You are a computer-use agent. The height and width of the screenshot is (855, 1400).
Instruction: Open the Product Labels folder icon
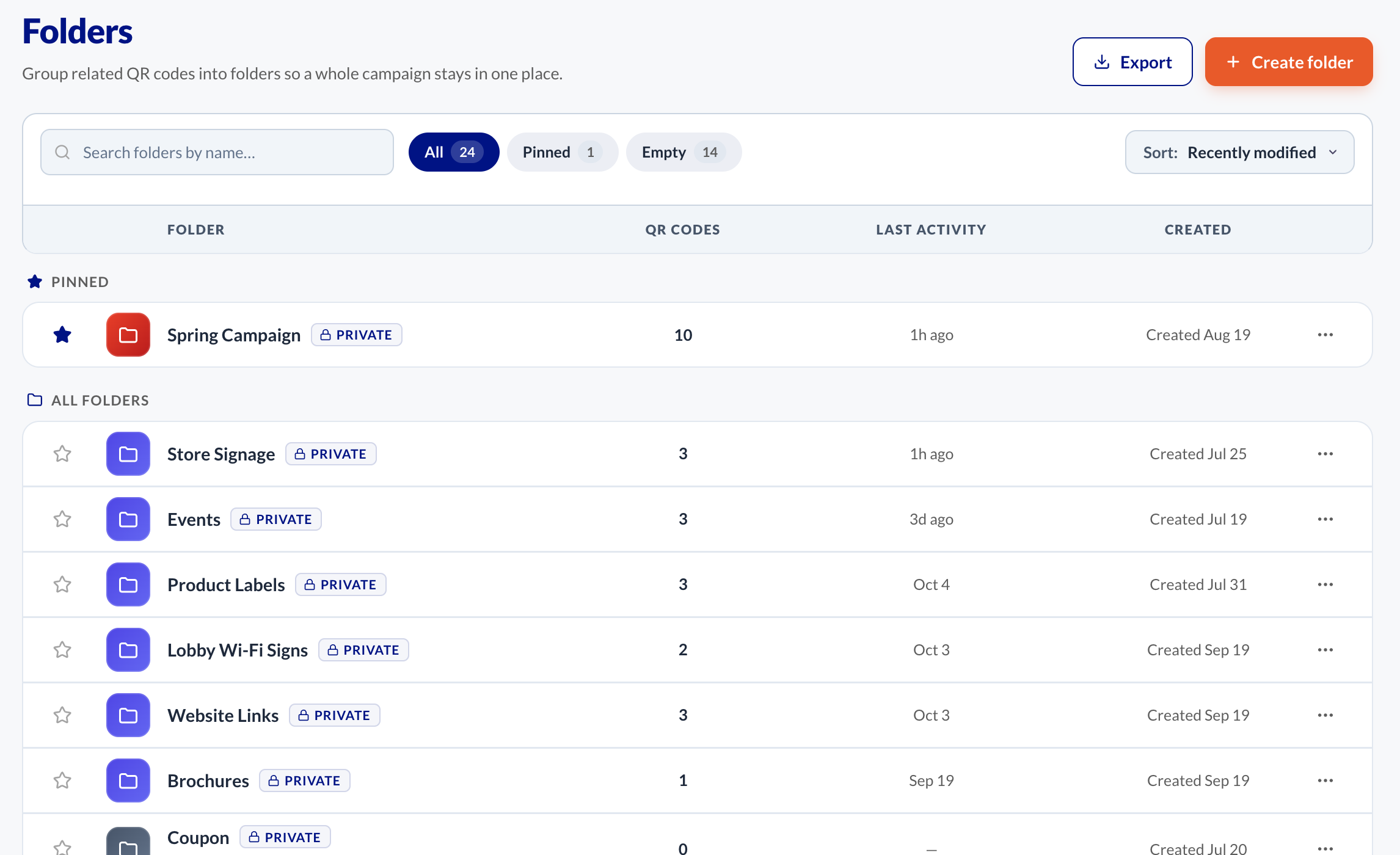(x=128, y=584)
